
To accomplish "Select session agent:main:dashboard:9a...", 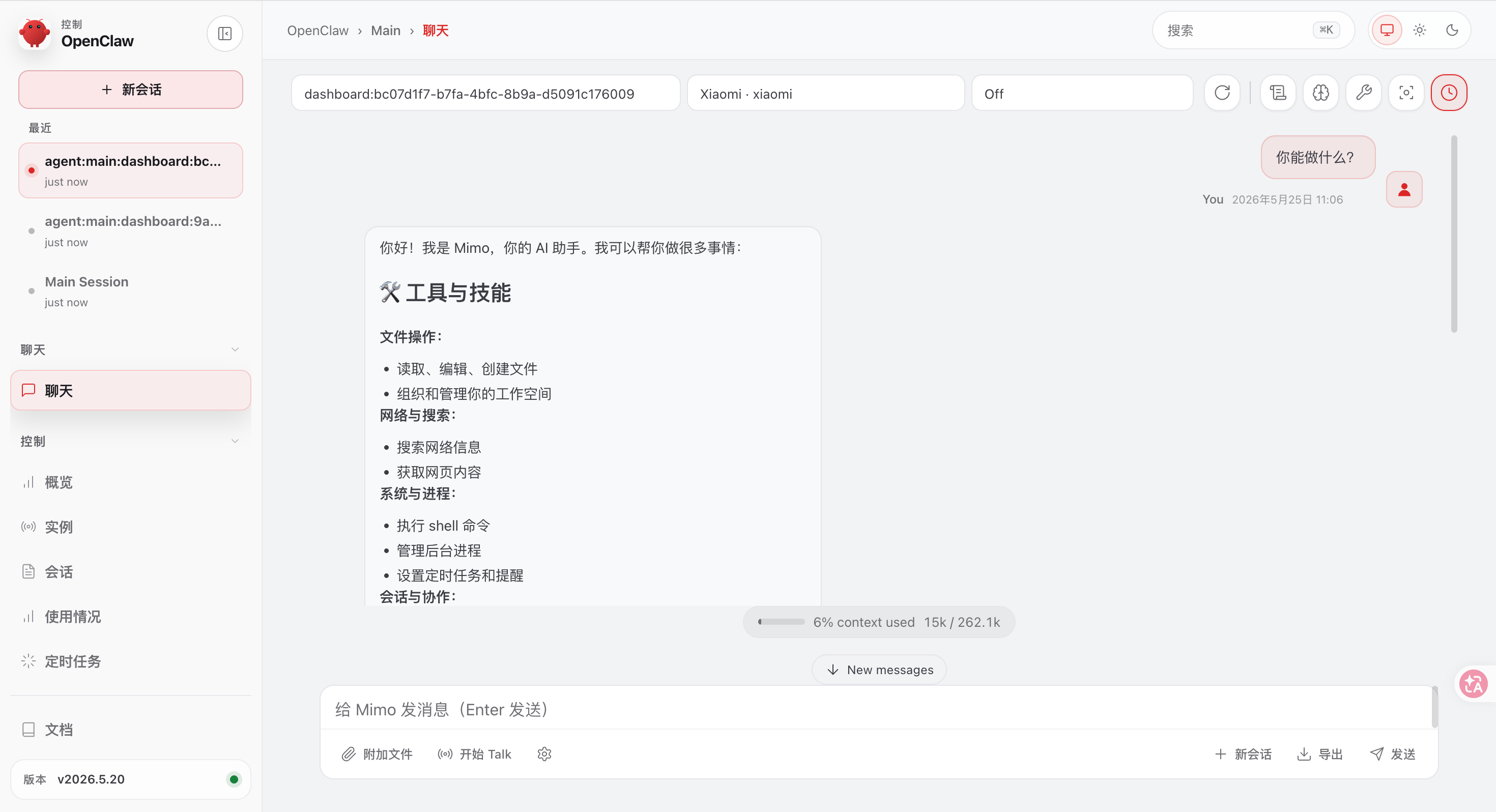I will tap(131, 230).
